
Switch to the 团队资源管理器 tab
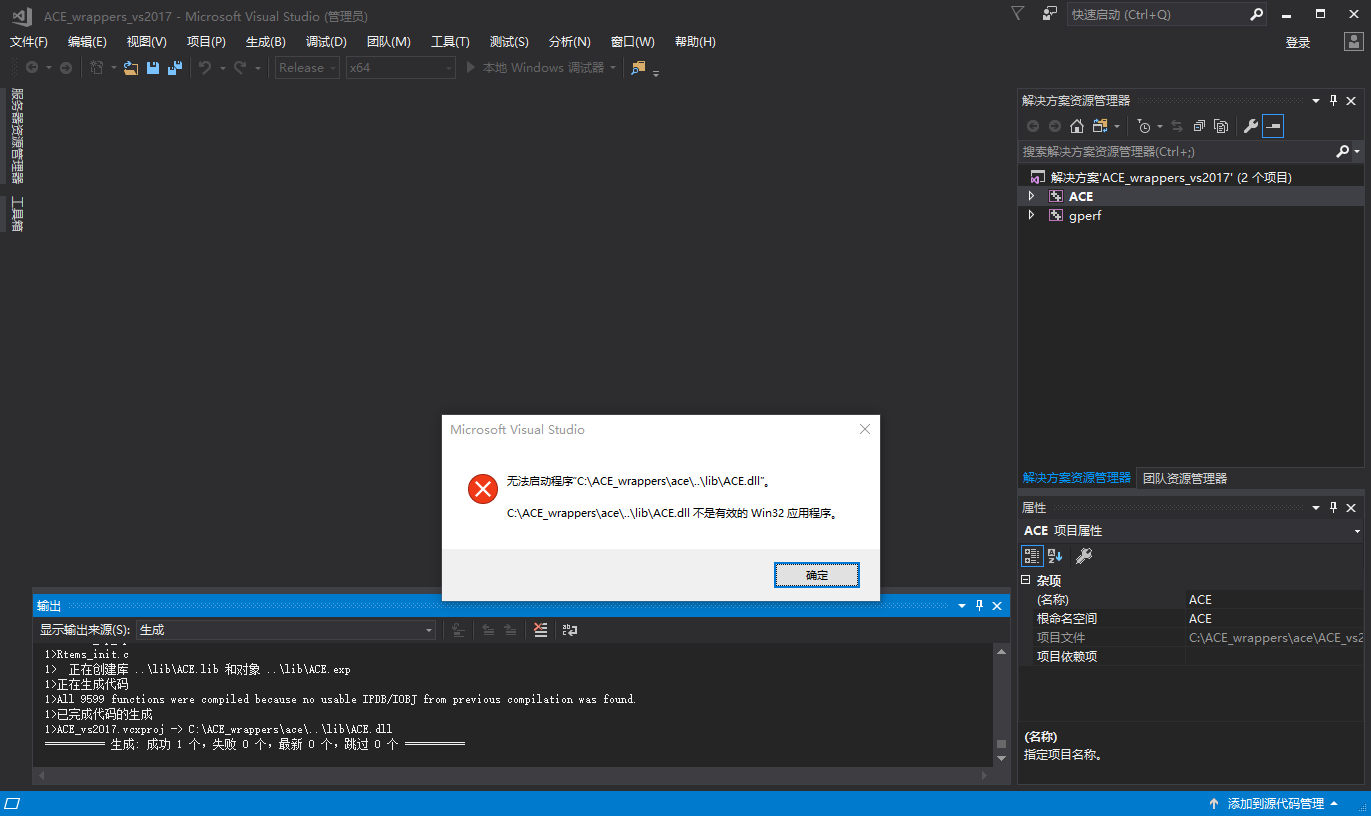(1185, 478)
